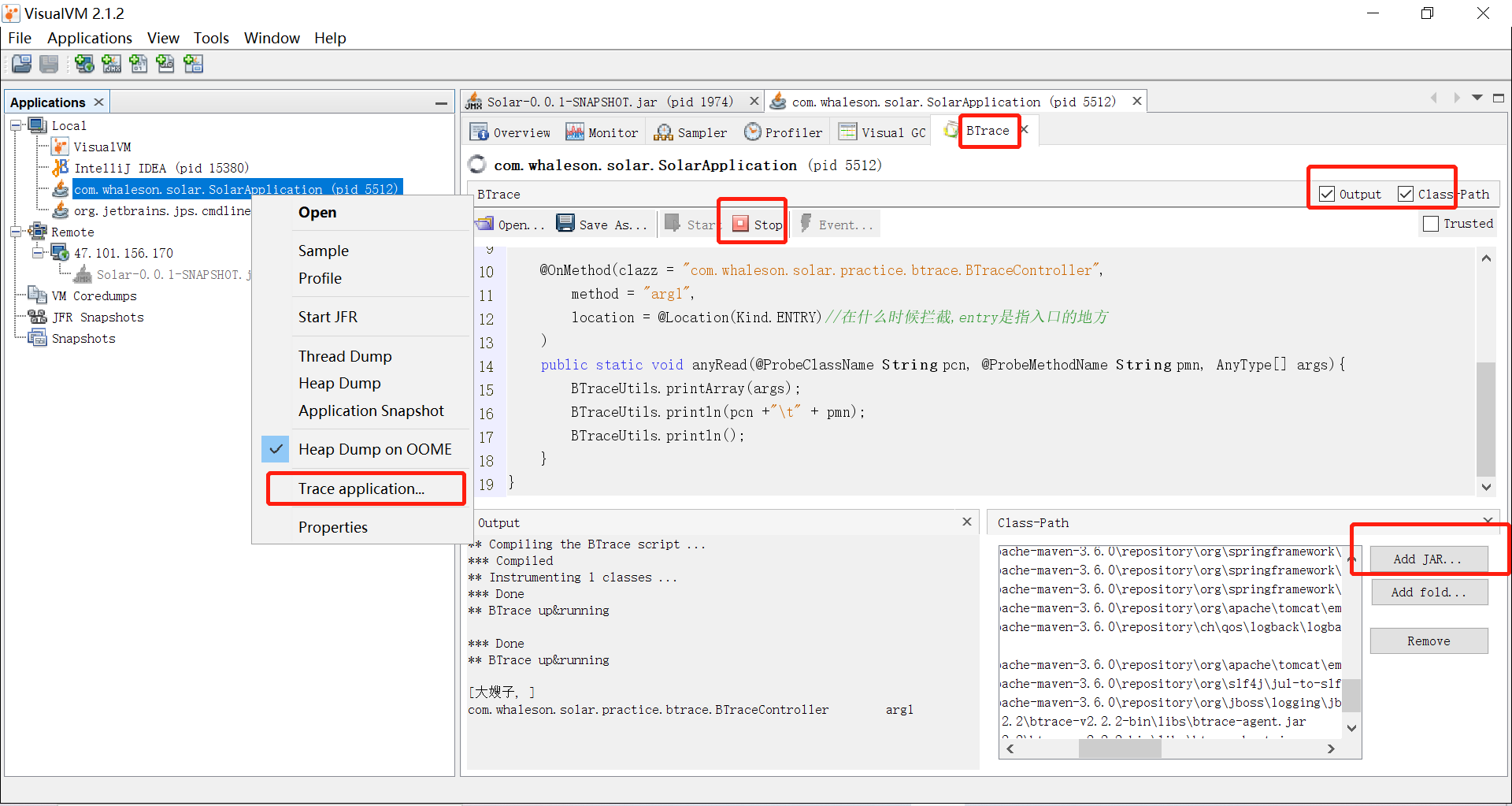
Task: Click the Remote hosts icon in tree
Action: [x=39, y=232]
